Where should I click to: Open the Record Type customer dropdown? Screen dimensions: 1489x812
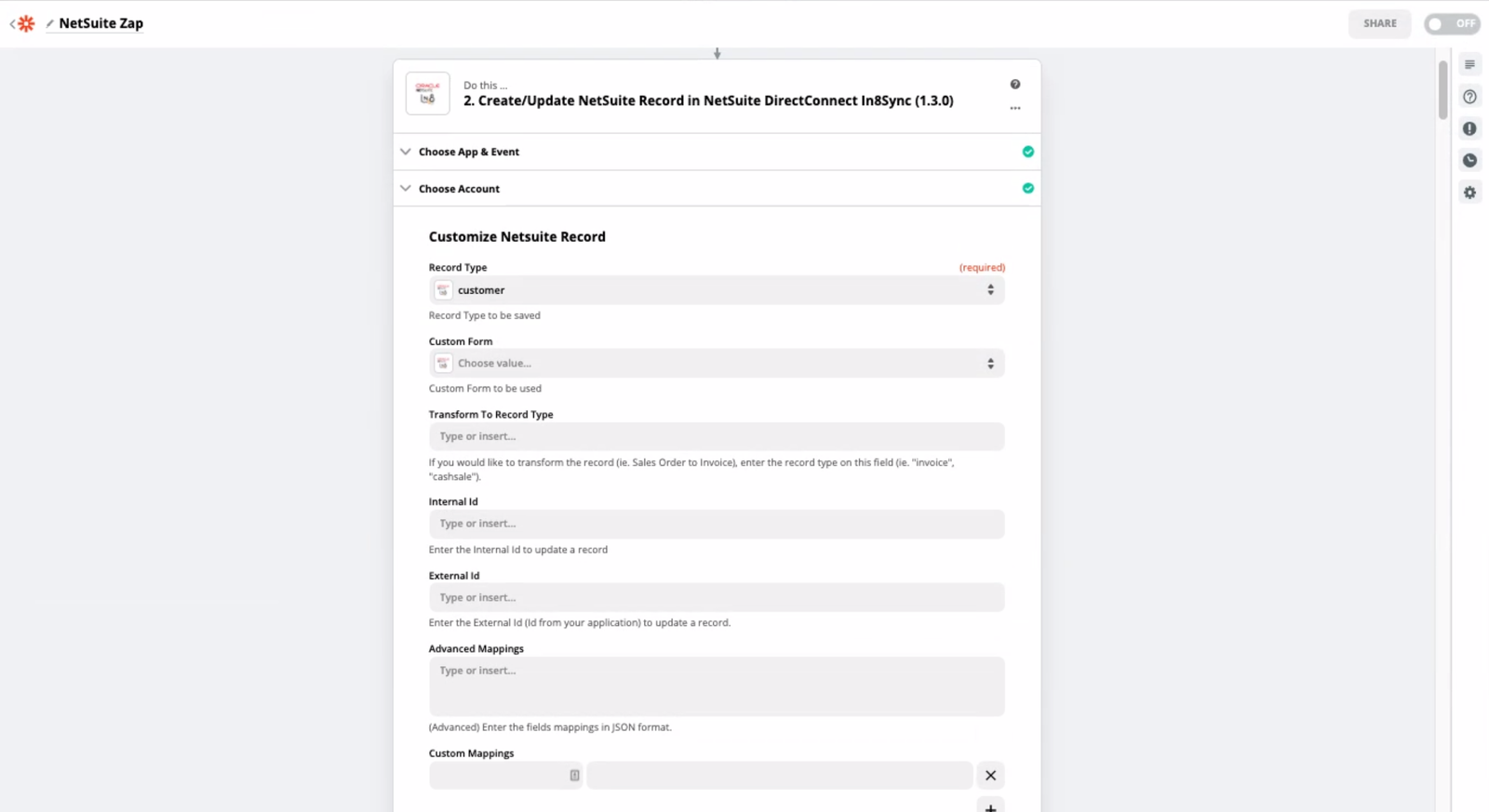[717, 290]
